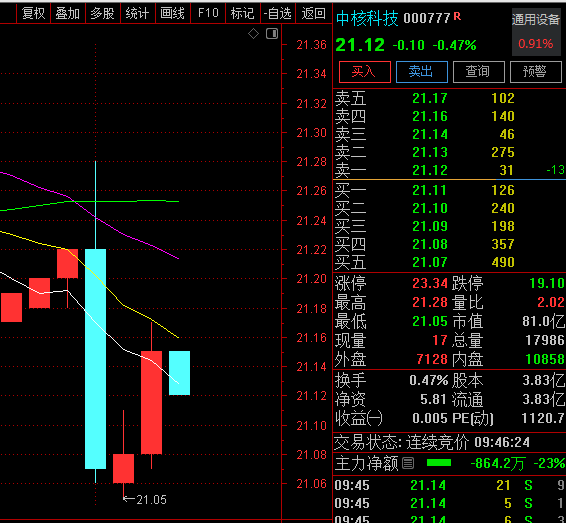The image size is (566, 523).
Task: Toggle the side panel icon above chart
Action: point(272,34)
